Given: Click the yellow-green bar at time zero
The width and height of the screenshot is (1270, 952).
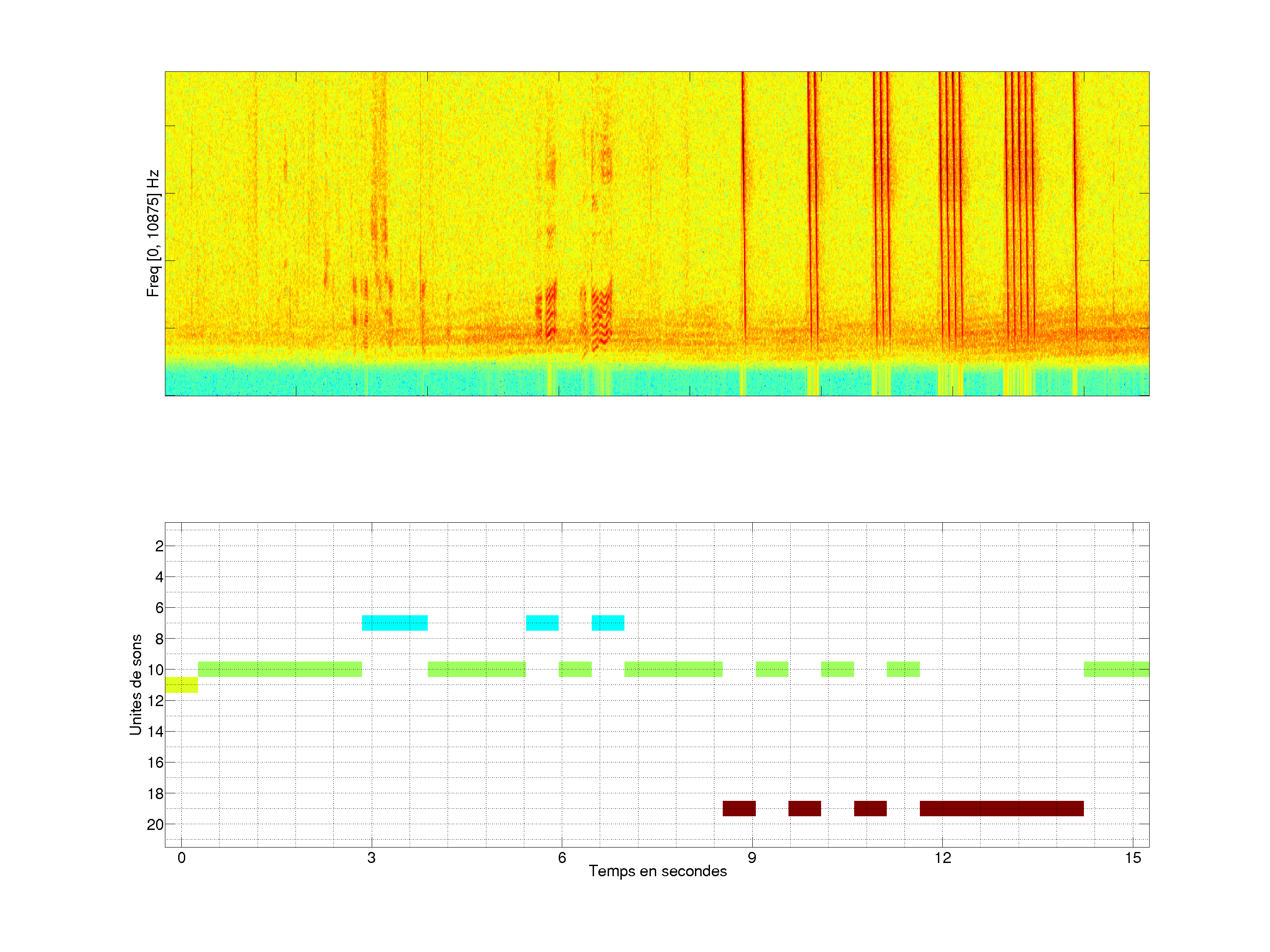Looking at the screenshot, I should tap(181, 684).
